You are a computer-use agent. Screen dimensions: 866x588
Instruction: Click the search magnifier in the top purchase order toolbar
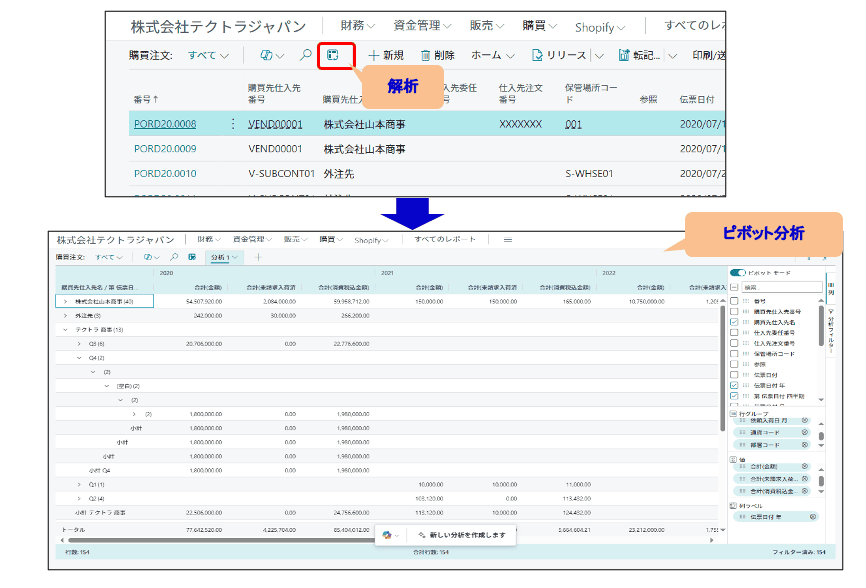tap(305, 55)
